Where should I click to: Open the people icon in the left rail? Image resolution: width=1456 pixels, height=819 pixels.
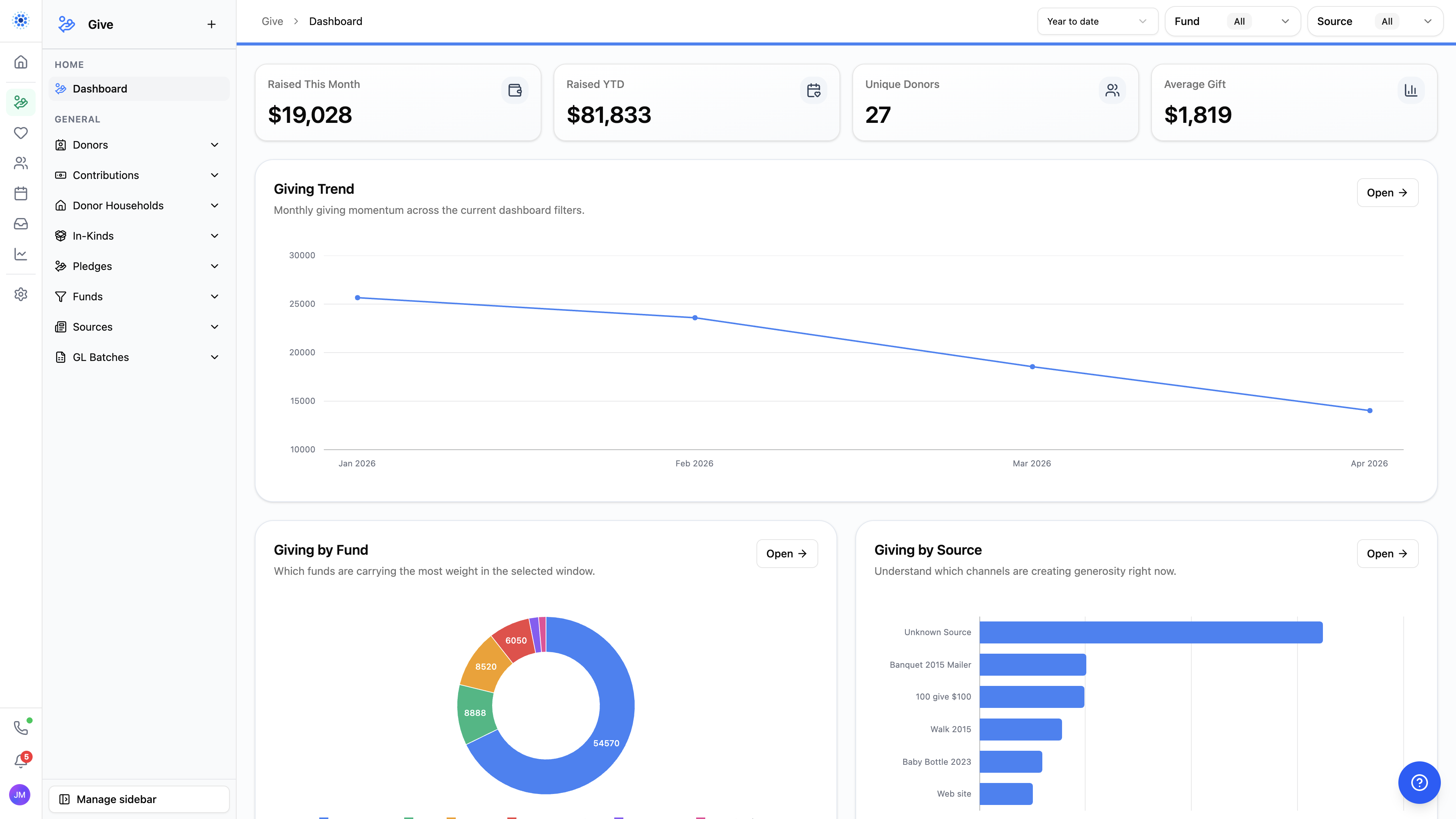click(21, 163)
